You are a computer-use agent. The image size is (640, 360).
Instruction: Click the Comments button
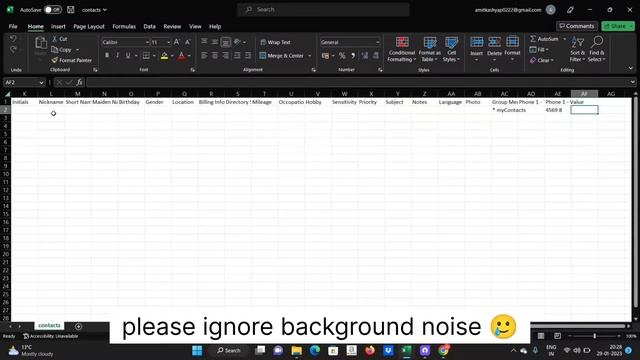pyautogui.click(x=577, y=26)
